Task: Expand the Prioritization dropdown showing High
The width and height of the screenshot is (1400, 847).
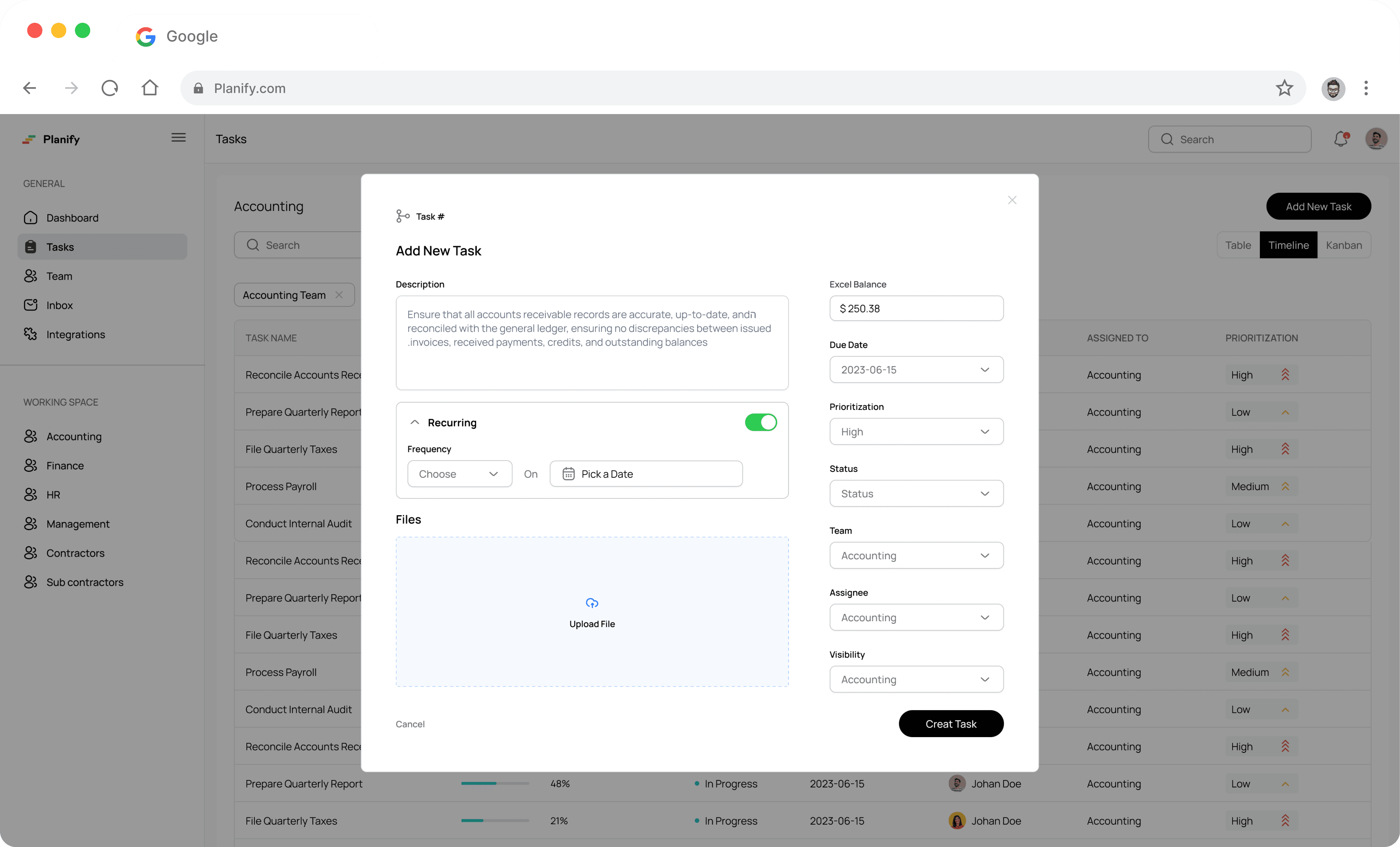Action: pyautogui.click(x=916, y=432)
